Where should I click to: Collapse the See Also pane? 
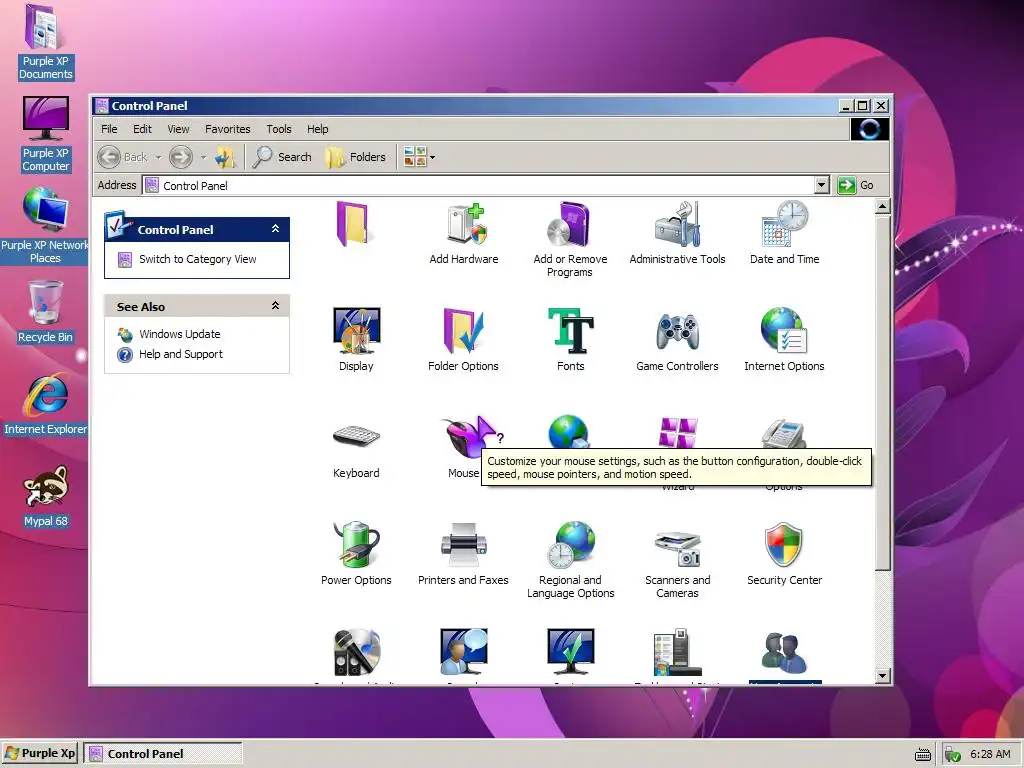point(276,306)
